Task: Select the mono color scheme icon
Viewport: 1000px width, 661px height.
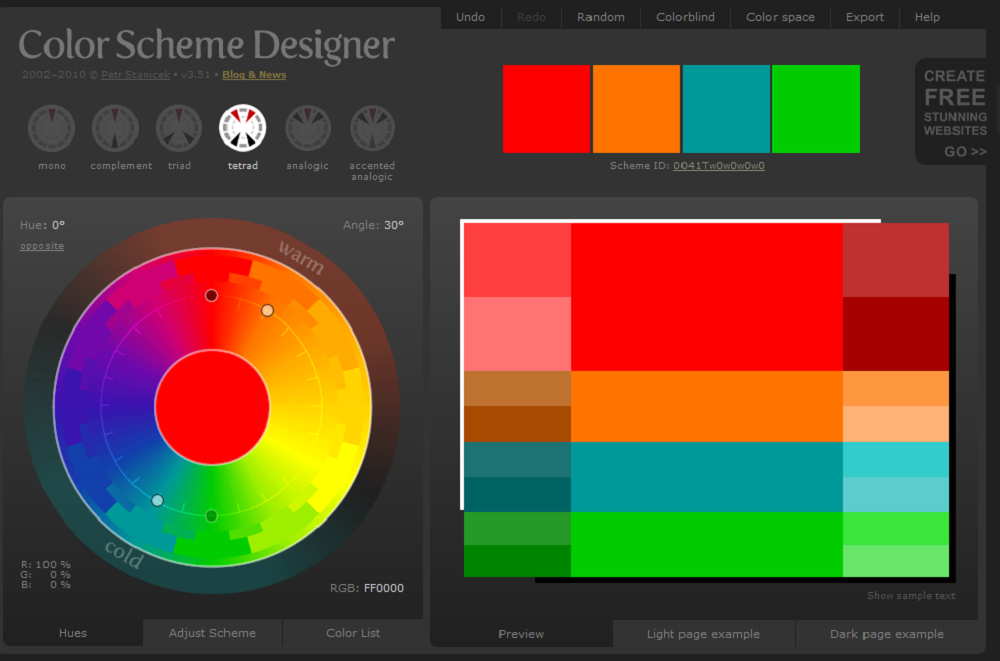Action: 52,129
